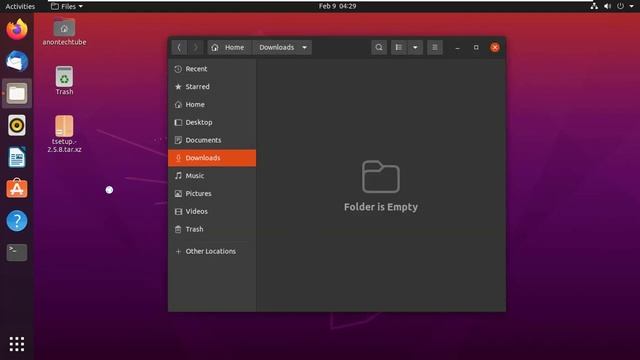The width and height of the screenshot is (640, 360).
Task: Click the network icon in top bar
Action: [x=594, y=6]
